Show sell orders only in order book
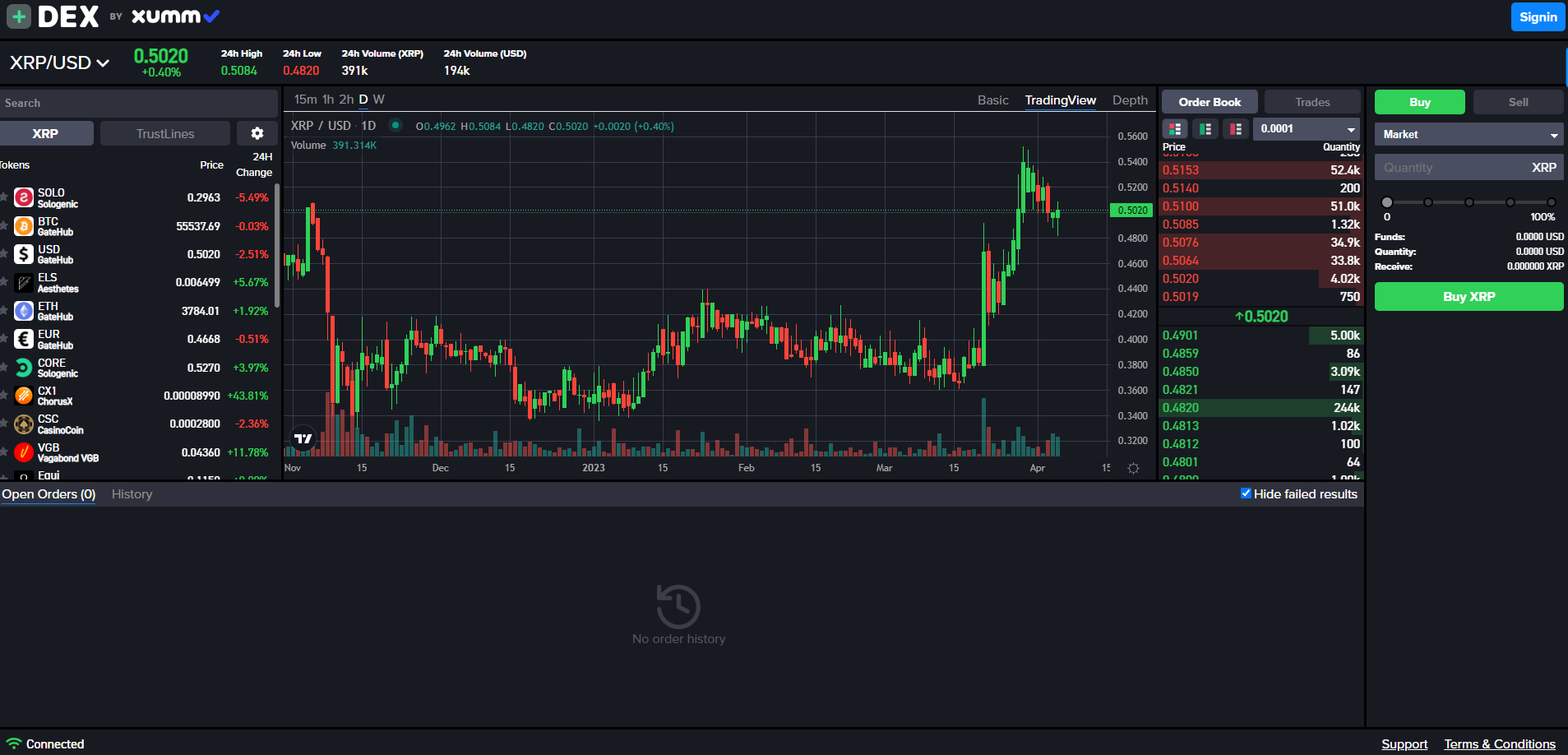1568x755 pixels. 1236,129
